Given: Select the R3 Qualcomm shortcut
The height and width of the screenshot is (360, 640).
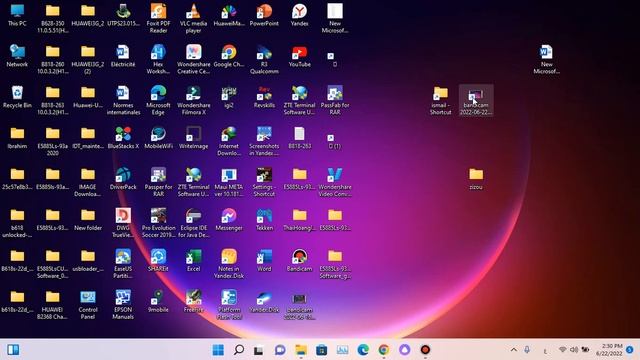Looking at the screenshot, I should [x=264, y=59].
